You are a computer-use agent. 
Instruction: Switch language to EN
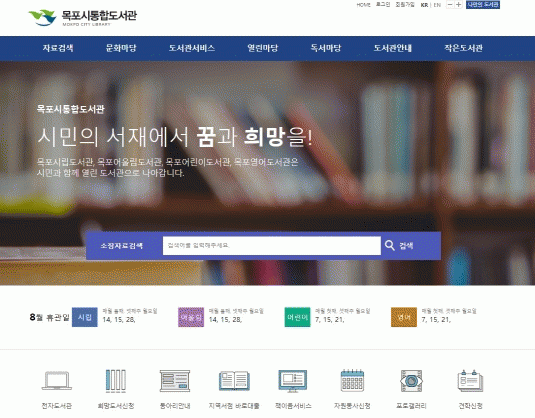point(437,5)
